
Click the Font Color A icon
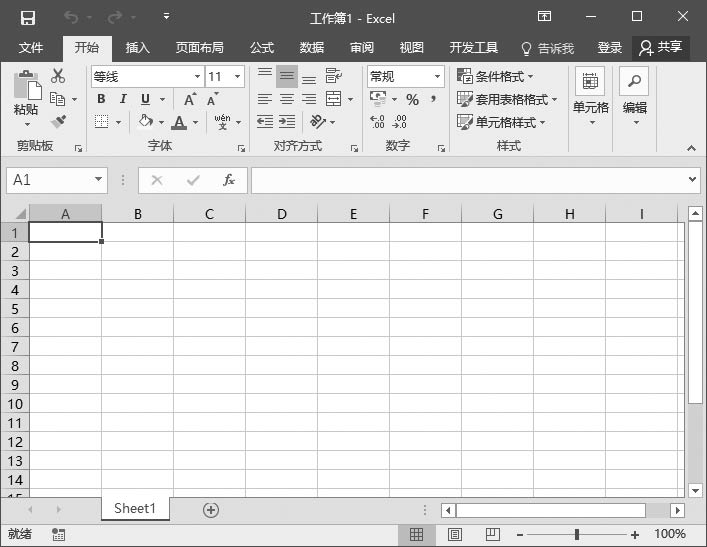[x=179, y=122]
